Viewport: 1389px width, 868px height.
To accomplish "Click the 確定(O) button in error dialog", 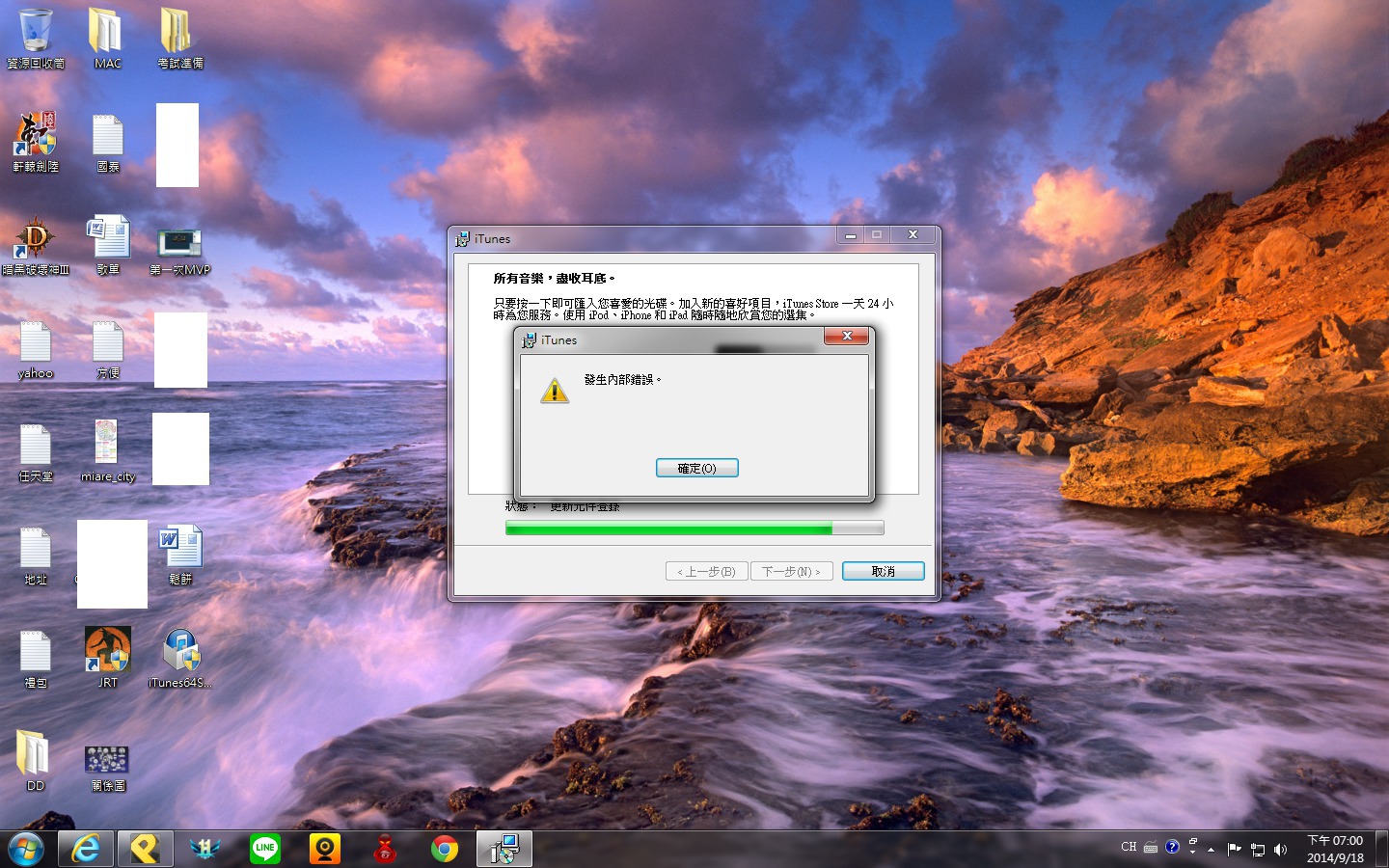I will click(x=696, y=468).
